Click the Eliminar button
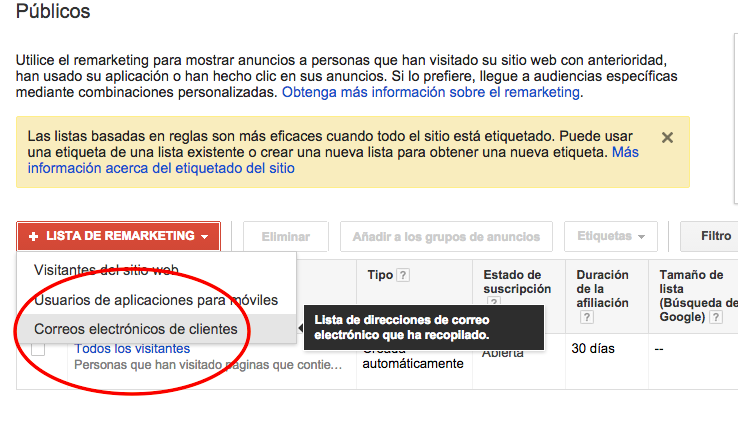 point(285,236)
